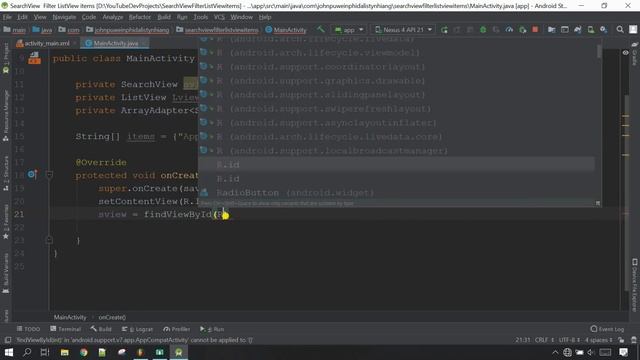The width and height of the screenshot is (640, 360).
Task: Click the green Debug bug icon
Action: (x=483, y=30)
